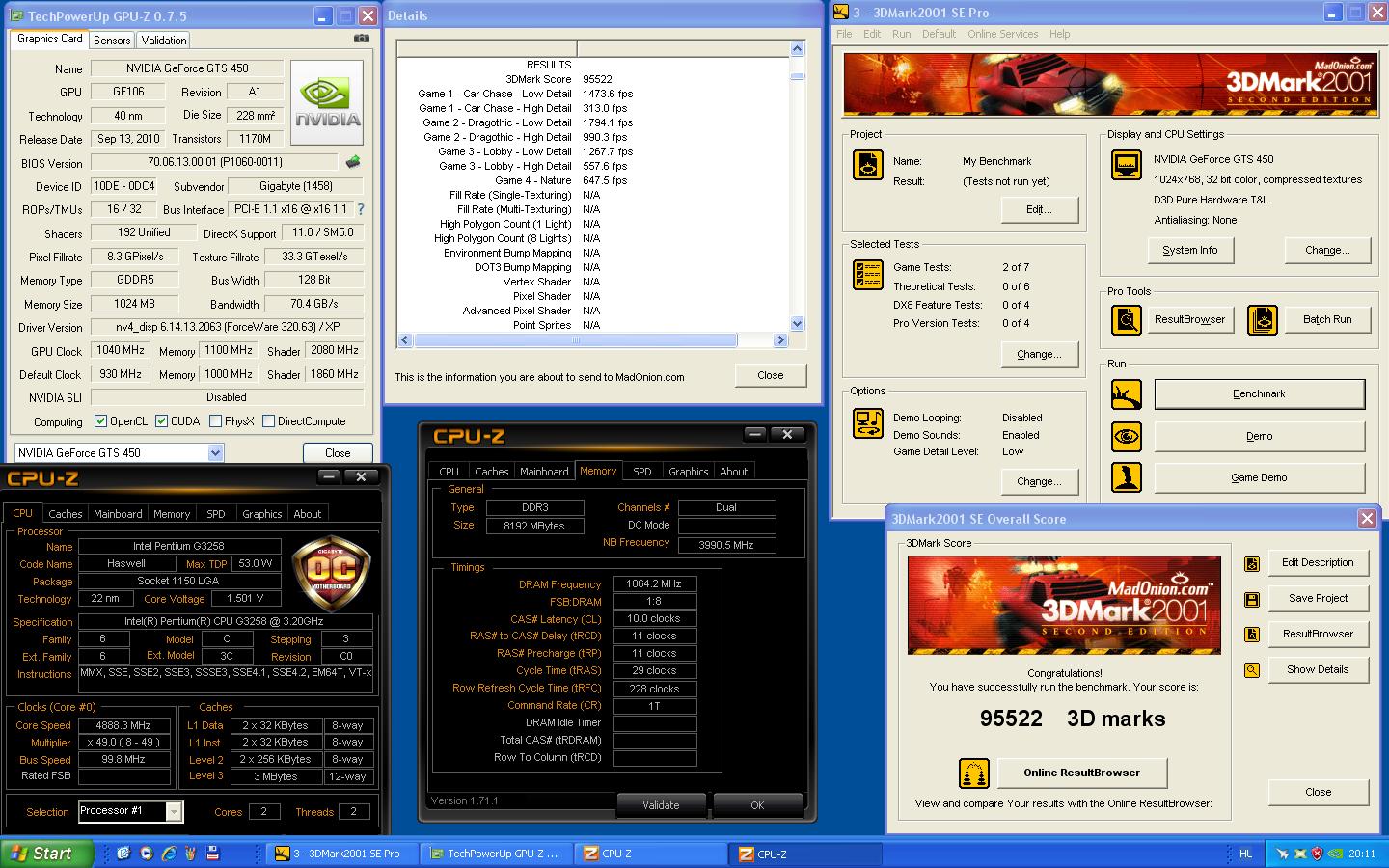Click Close in the Details window

click(x=770, y=376)
